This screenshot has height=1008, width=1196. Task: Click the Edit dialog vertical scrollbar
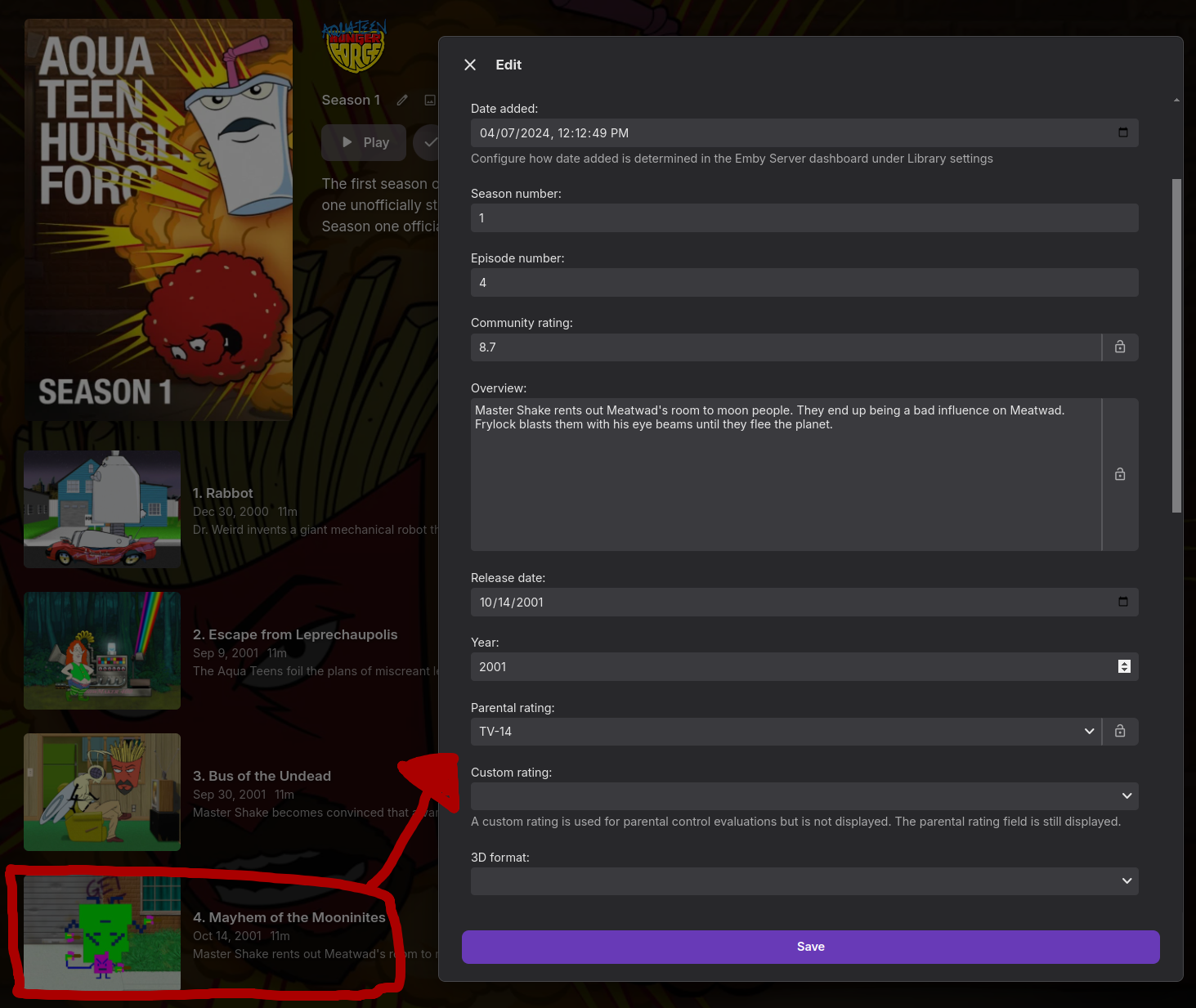[1176, 346]
